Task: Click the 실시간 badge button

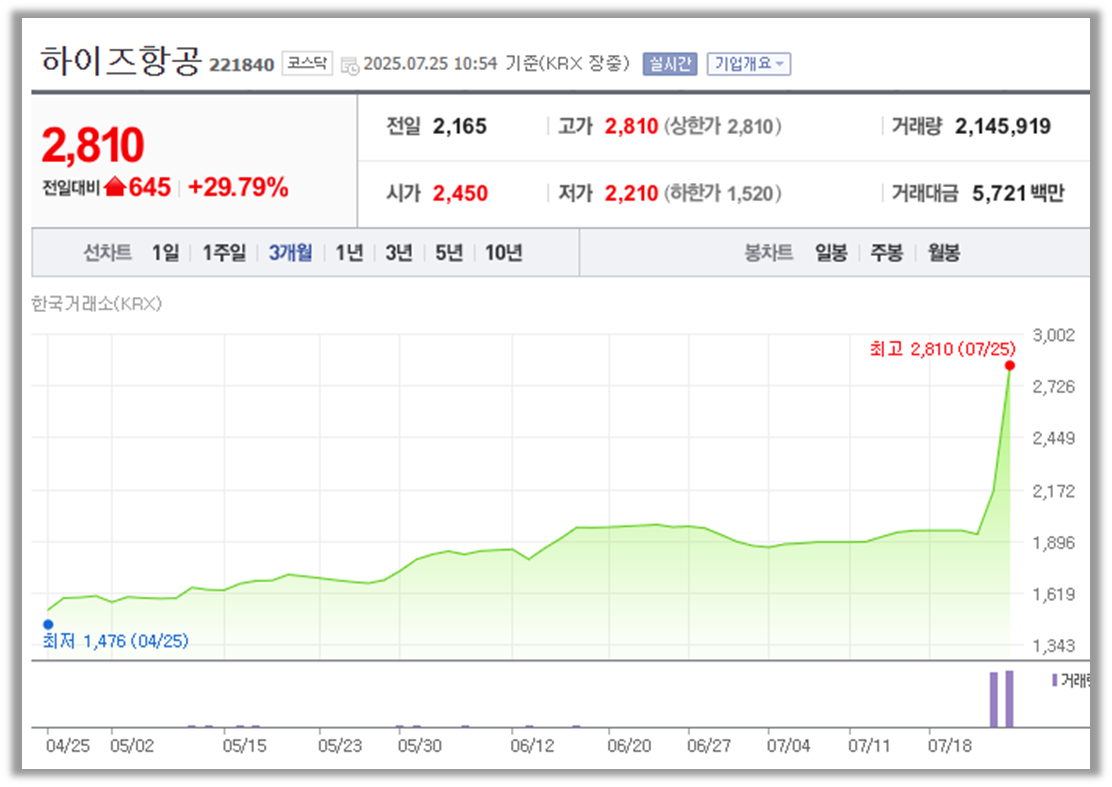Action: click(669, 64)
